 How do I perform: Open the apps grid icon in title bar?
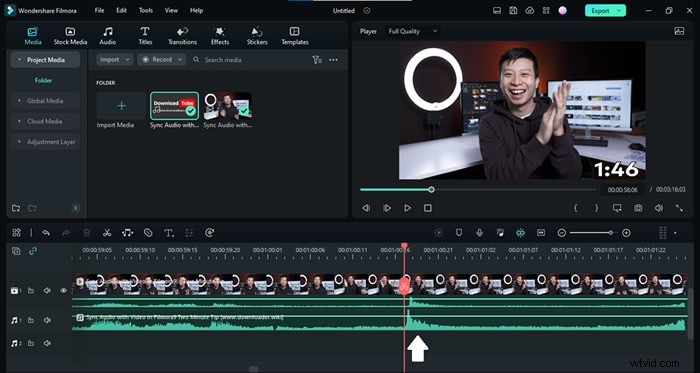click(x=546, y=11)
